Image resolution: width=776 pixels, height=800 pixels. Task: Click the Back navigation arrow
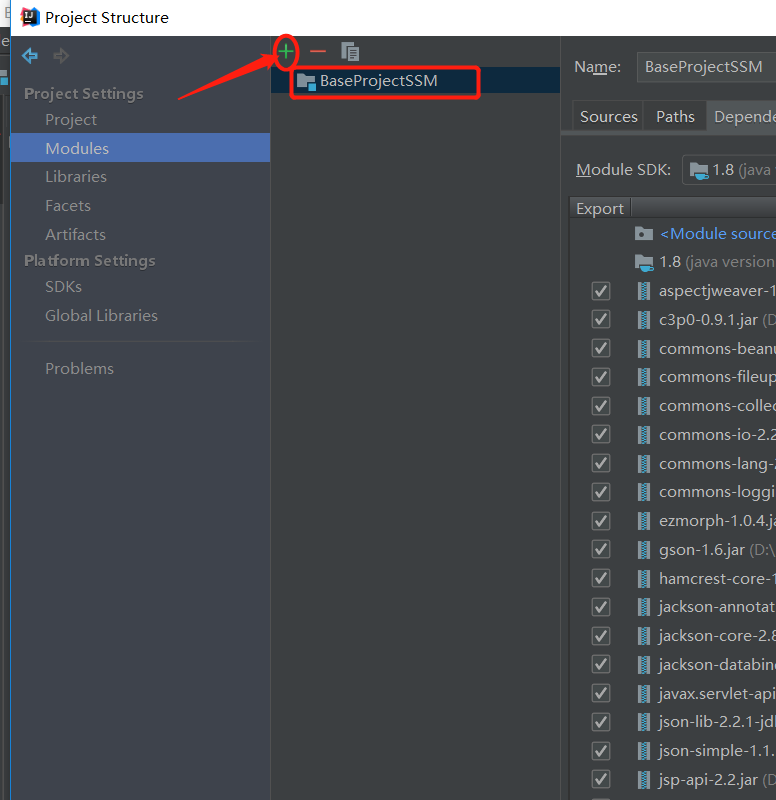point(30,56)
